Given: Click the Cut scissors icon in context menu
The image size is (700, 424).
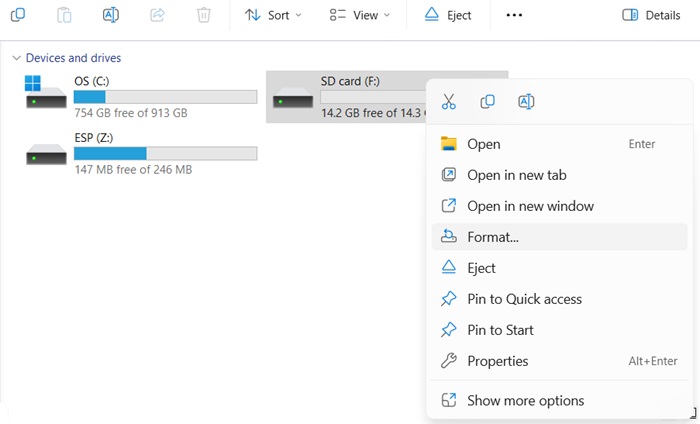Looking at the screenshot, I should [x=449, y=102].
